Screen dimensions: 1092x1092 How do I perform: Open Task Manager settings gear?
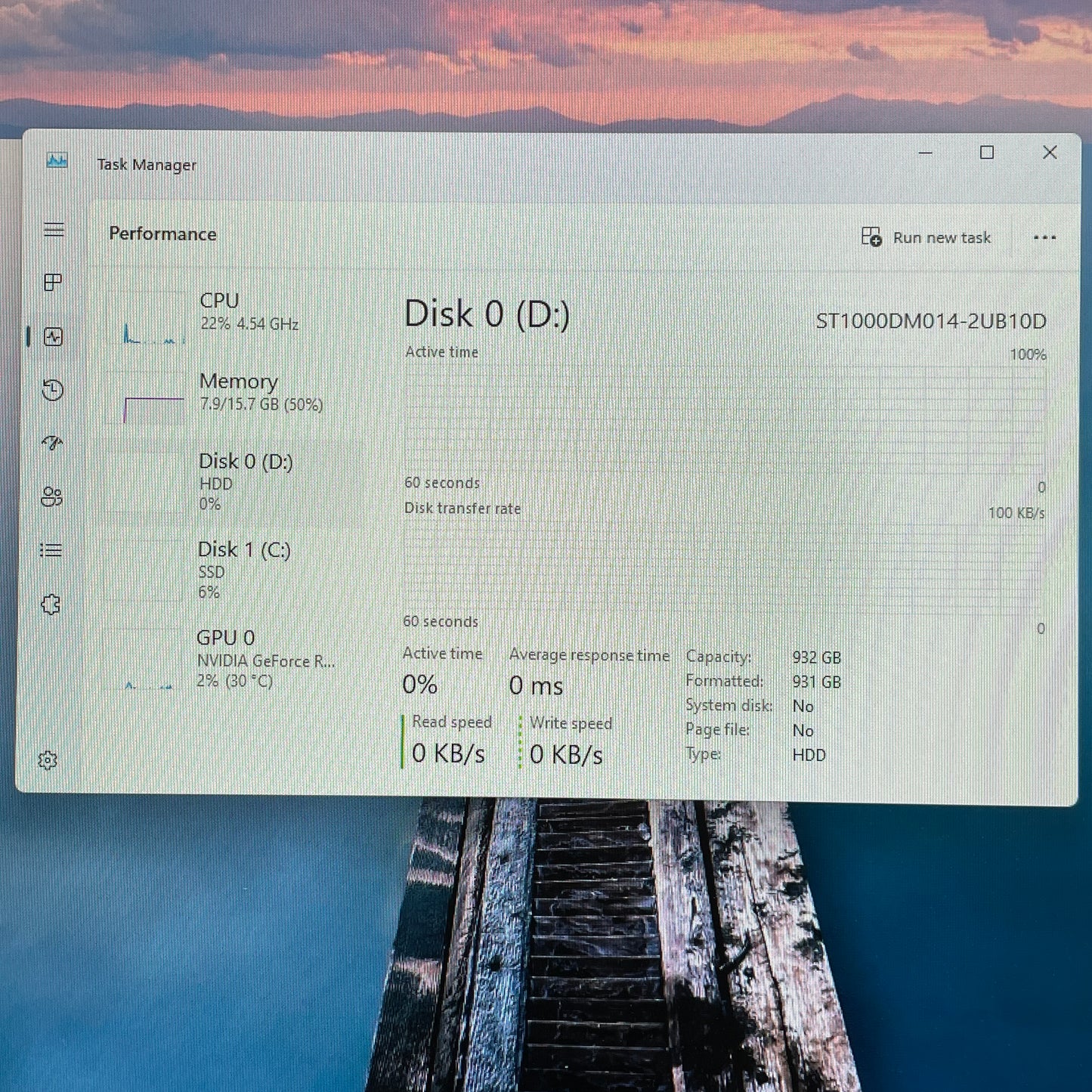click(48, 759)
